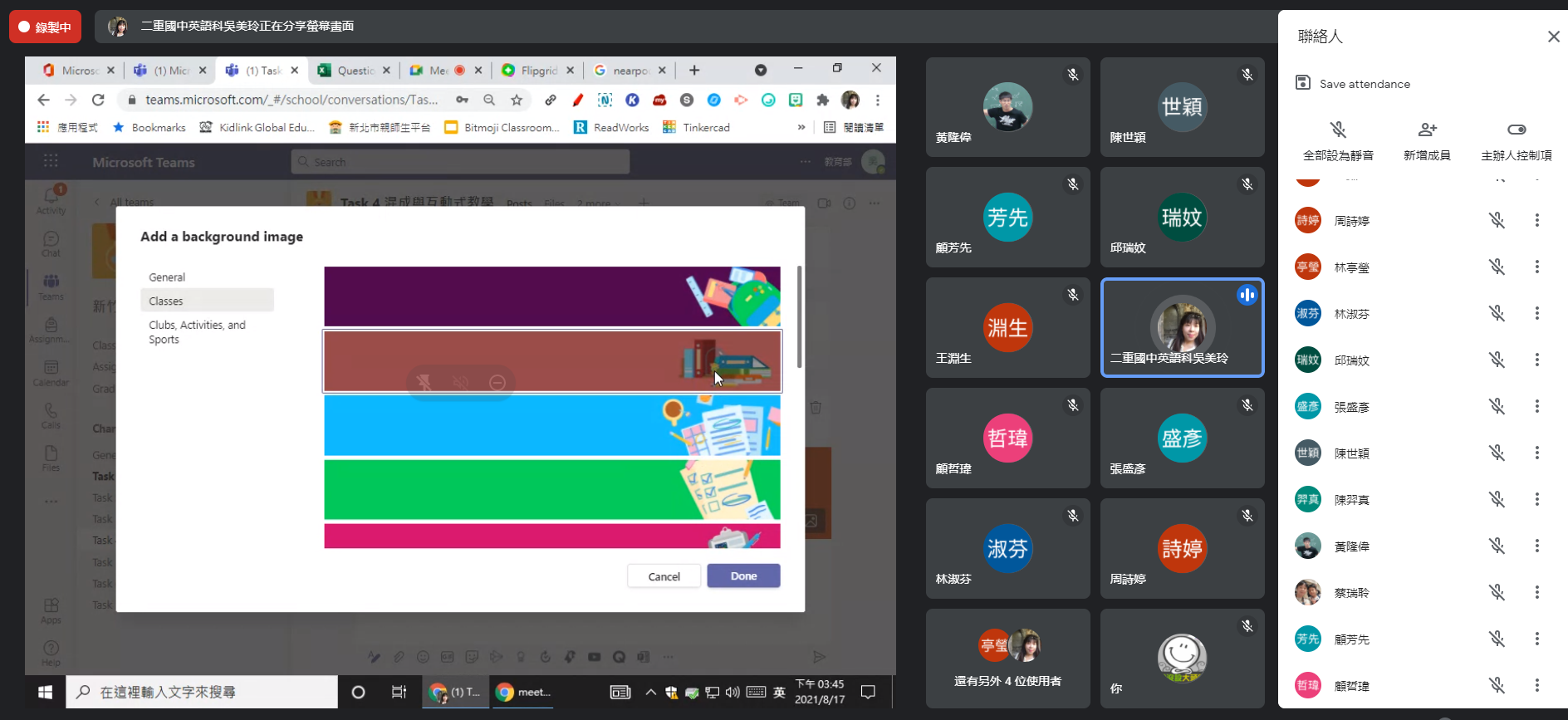Image resolution: width=1568 pixels, height=720 pixels.
Task: Choose the green checklist banner background
Action: pos(551,490)
